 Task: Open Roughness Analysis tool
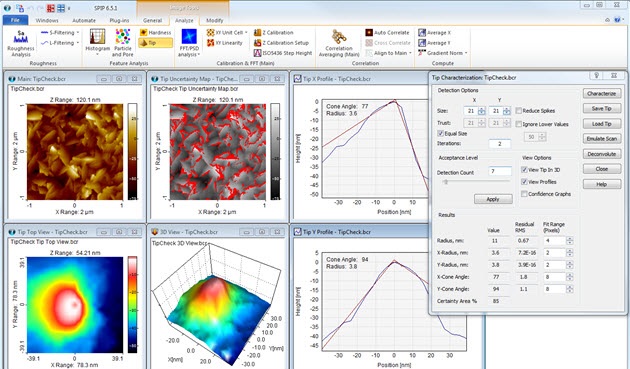point(21,43)
